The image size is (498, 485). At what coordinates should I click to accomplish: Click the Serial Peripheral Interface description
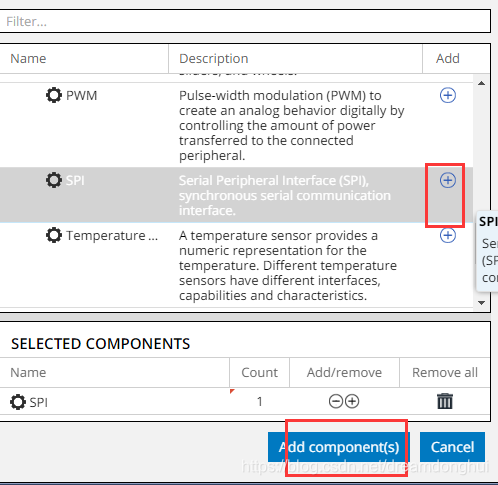285,195
